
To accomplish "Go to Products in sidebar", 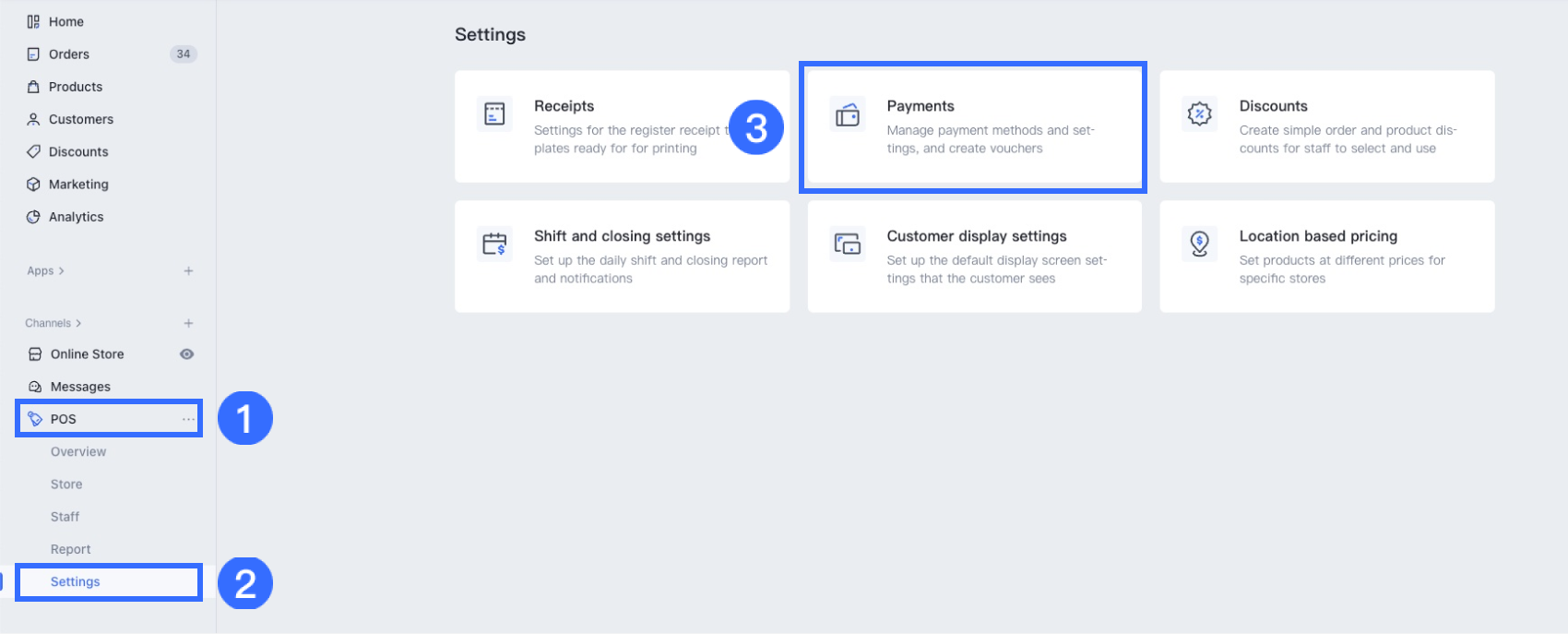I will point(76,87).
